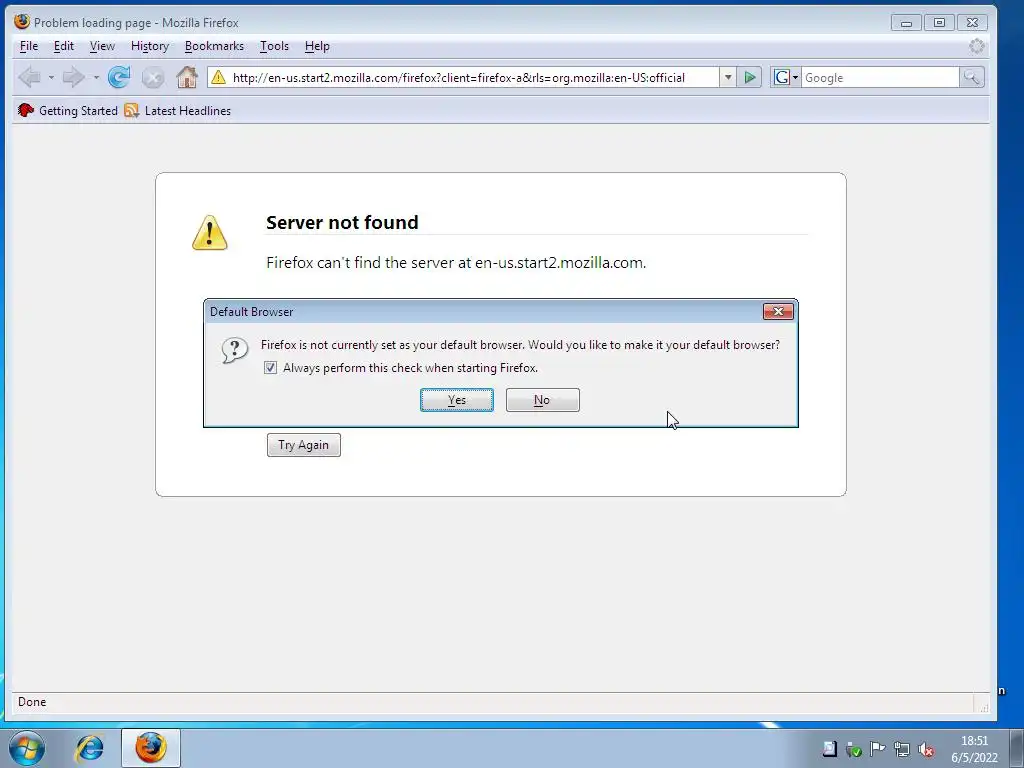This screenshot has width=1024, height=768.
Task: Open the Edit menu
Action: coord(63,46)
